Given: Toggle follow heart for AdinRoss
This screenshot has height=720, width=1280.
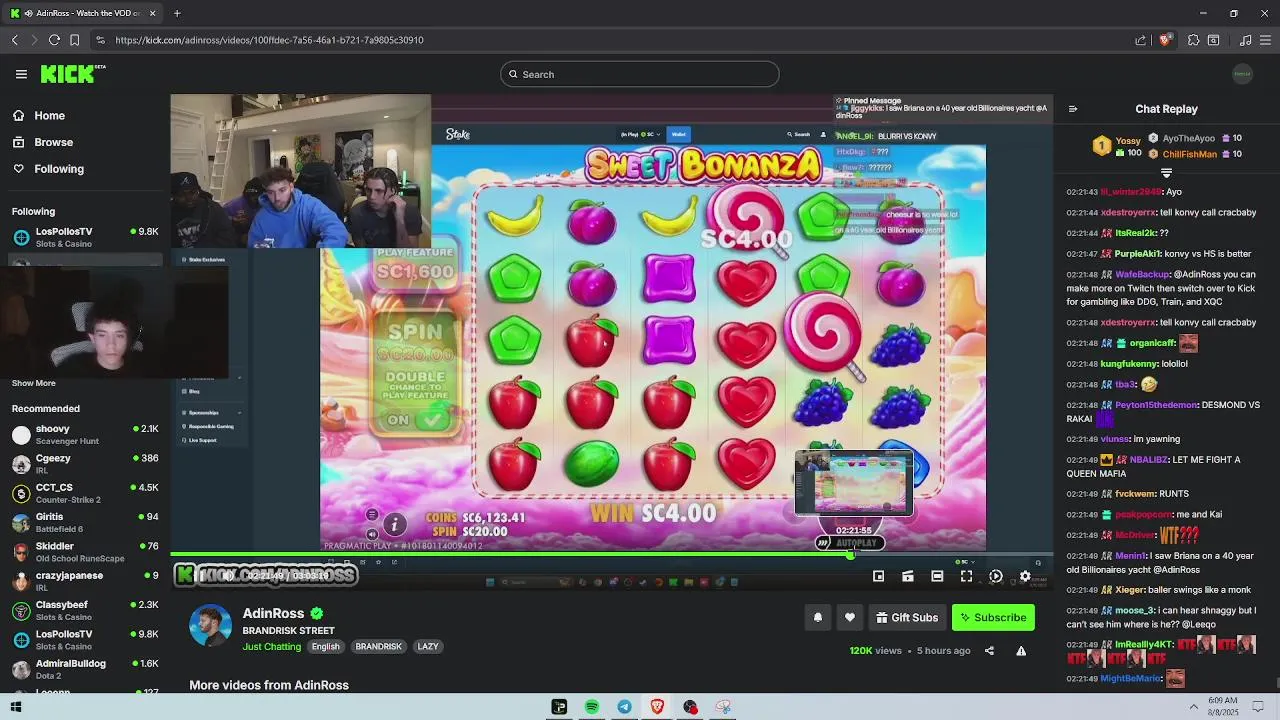Looking at the screenshot, I should point(850,618).
